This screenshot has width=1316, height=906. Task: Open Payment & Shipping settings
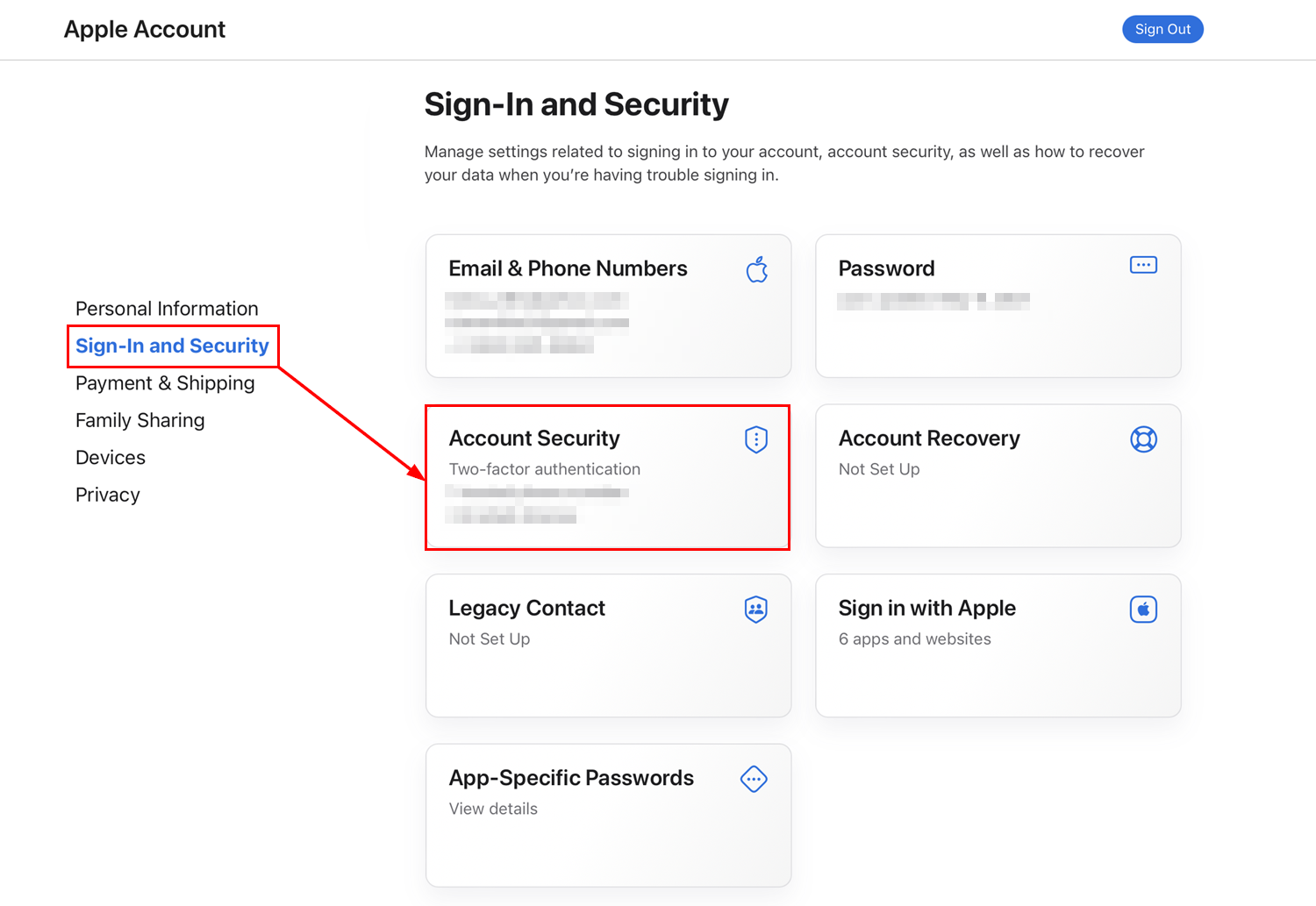pyautogui.click(x=165, y=383)
